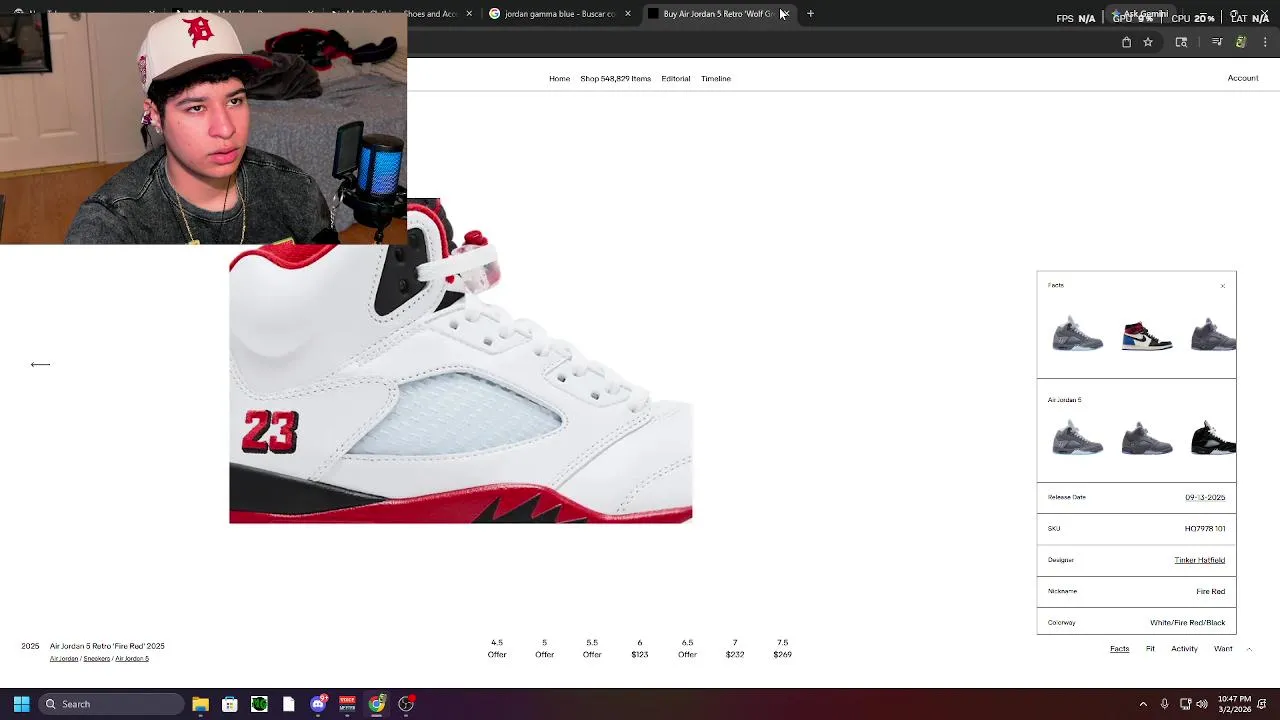
Task: Open the round icon with red dot in taskbar
Action: click(x=406, y=704)
